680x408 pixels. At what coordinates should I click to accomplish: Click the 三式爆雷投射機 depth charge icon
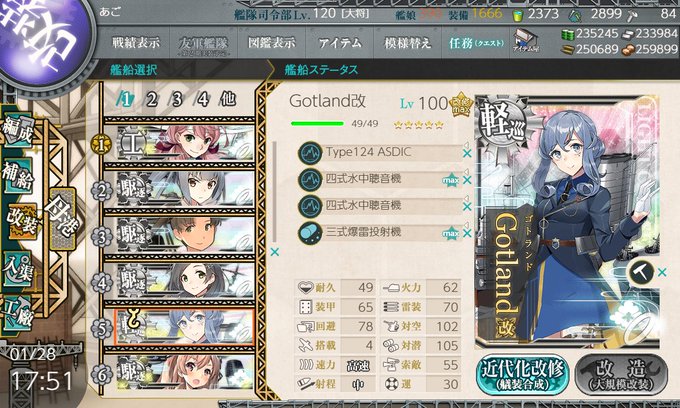coord(310,233)
